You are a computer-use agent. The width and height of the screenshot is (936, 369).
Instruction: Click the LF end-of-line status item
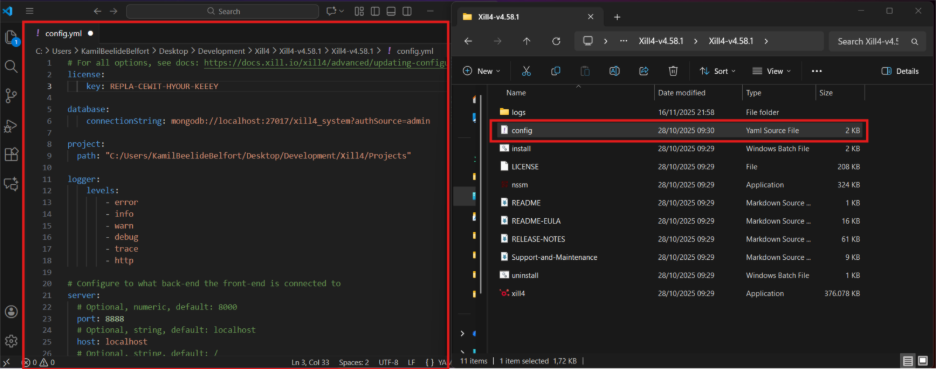[x=411, y=362]
